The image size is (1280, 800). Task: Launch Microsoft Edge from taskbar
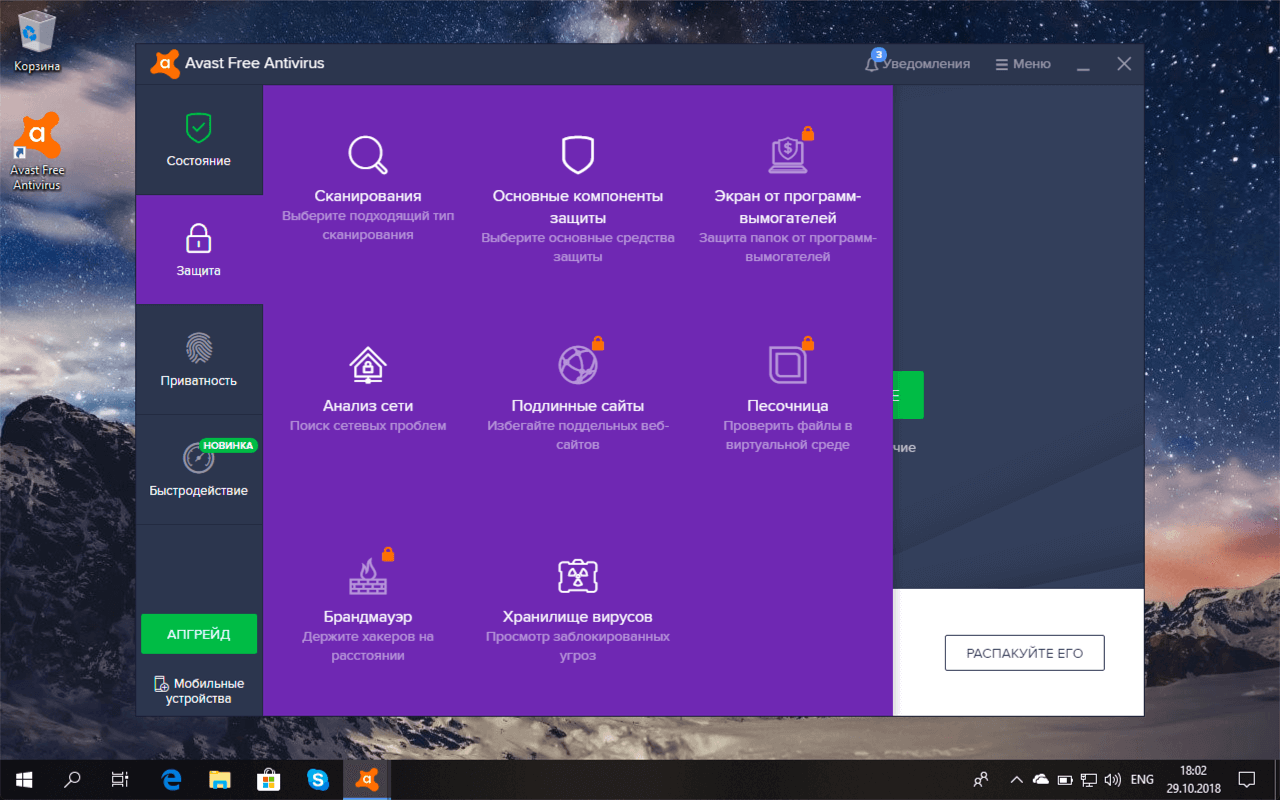click(171, 779)
